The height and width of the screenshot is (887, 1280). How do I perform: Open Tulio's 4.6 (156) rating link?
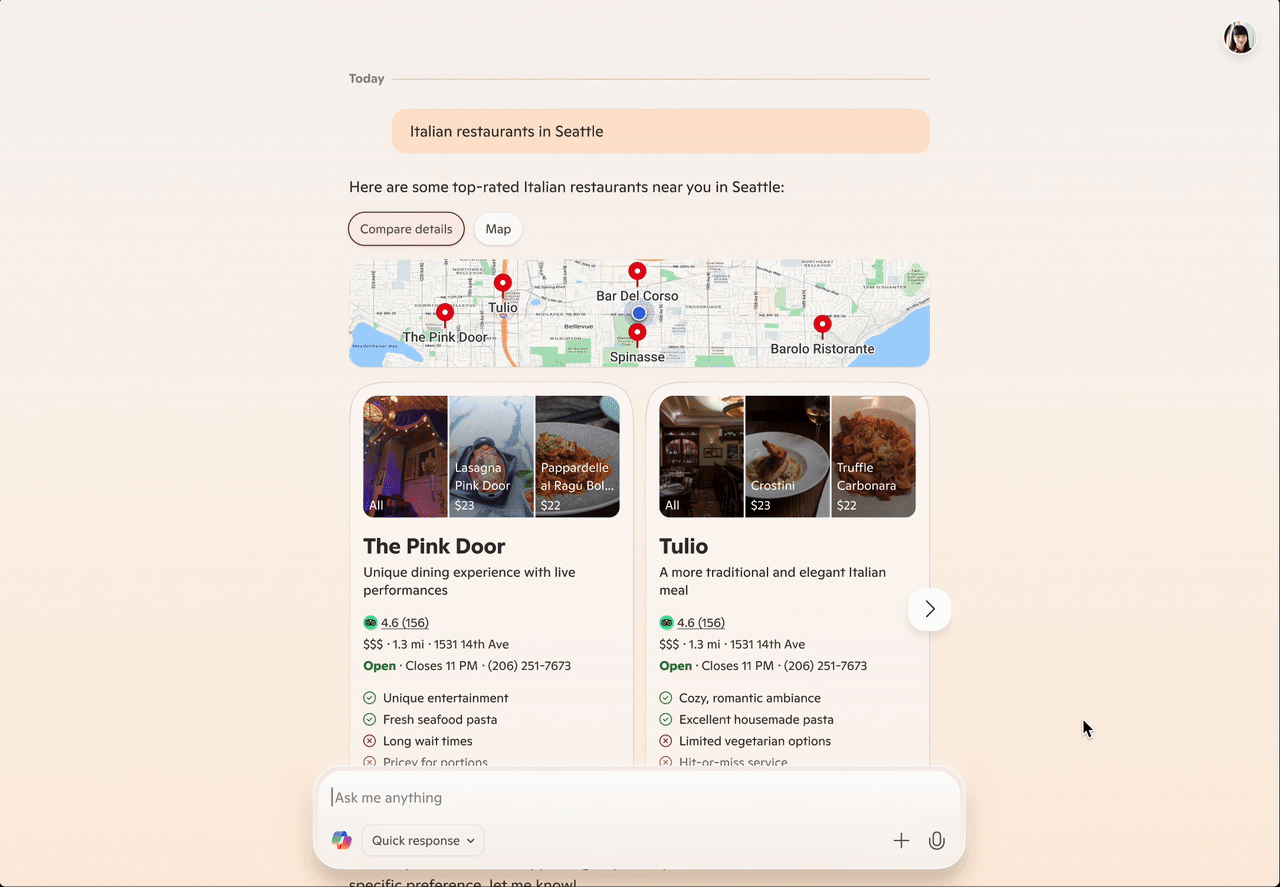click(x=700, y=623)
